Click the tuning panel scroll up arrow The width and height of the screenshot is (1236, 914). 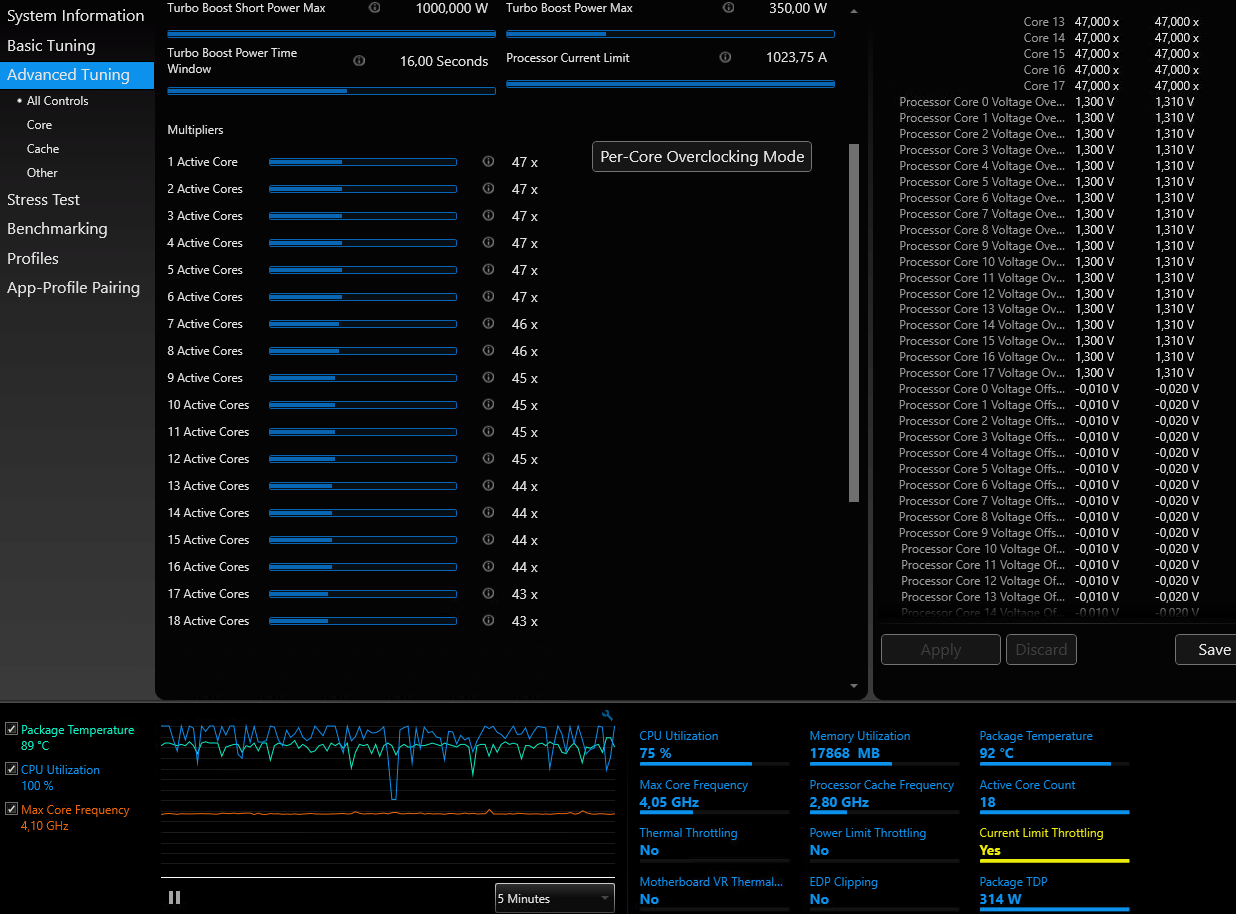click(x=853, y=11)
